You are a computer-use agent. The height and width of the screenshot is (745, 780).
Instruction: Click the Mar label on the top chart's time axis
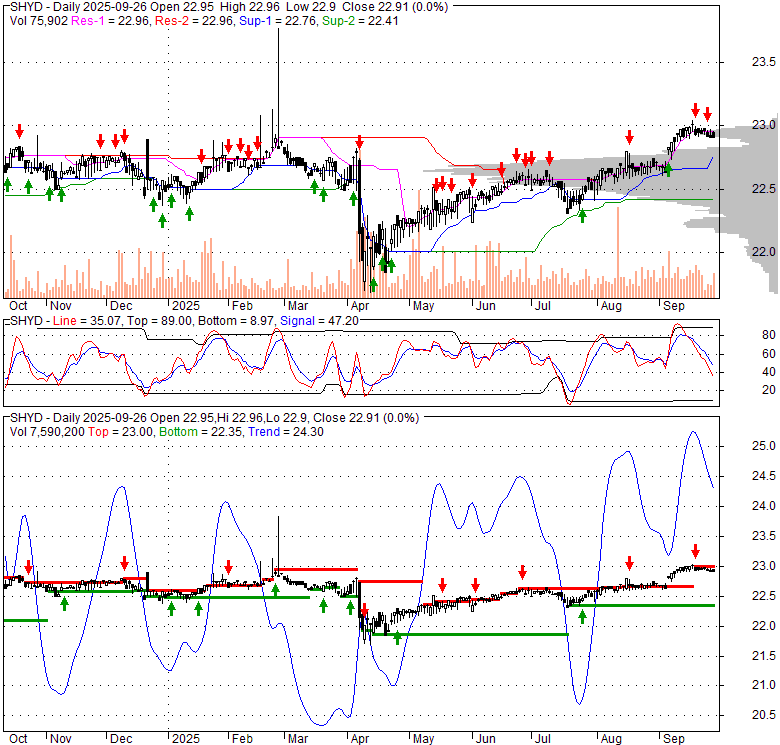pyautogui.click(x=298, y=306)
